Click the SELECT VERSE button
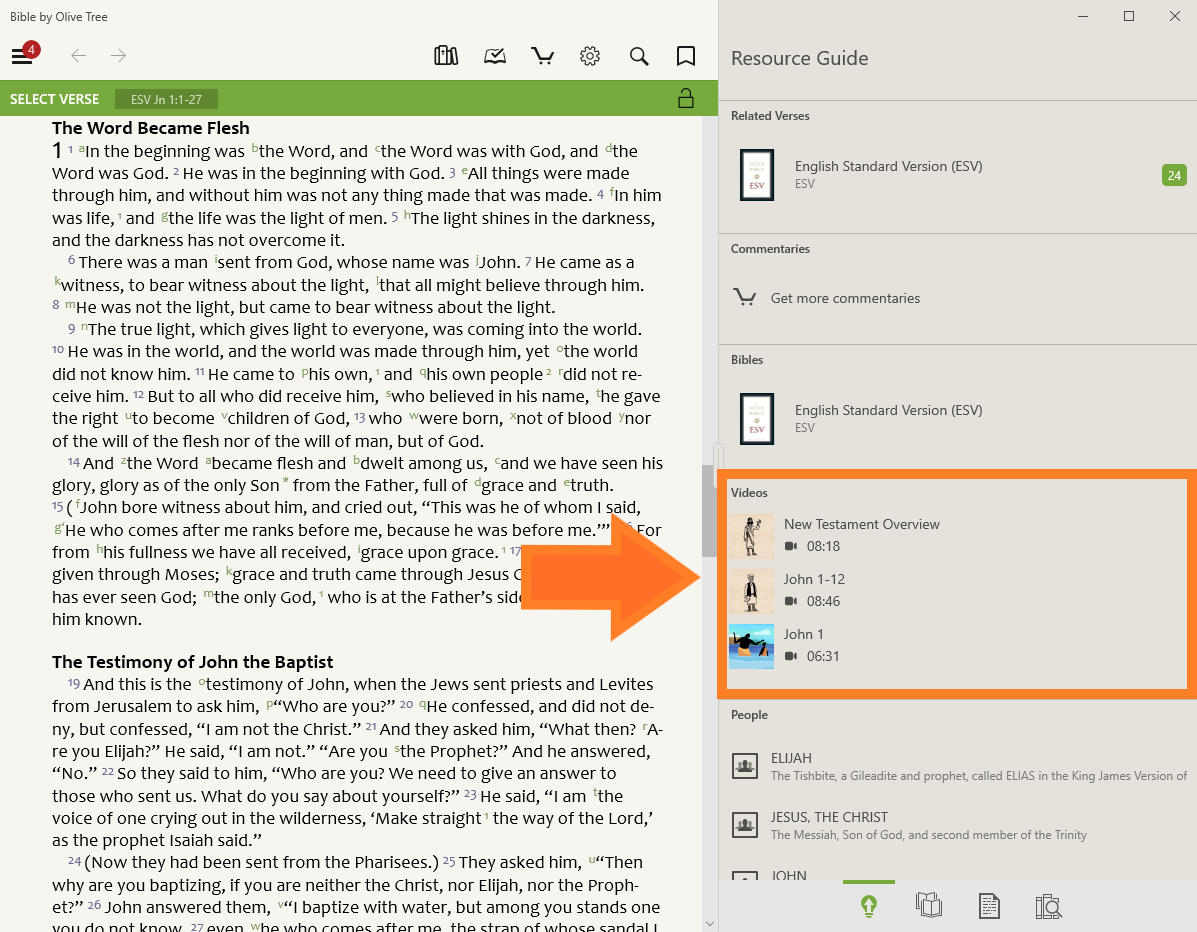This screenshot has height=932, width=1197. point(55,99)
